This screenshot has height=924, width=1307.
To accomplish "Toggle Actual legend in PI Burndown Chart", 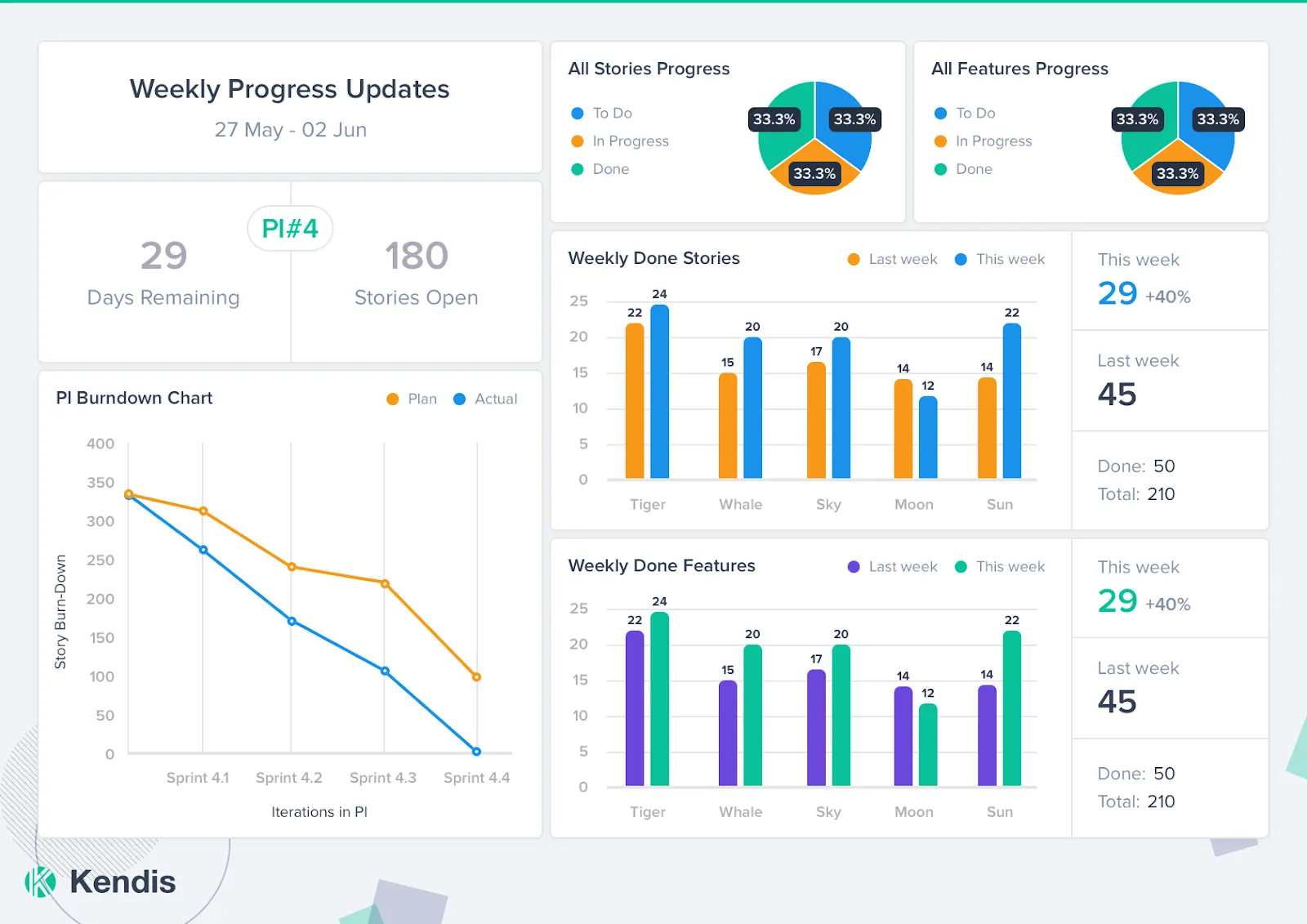I will click(x=485, y=399).
